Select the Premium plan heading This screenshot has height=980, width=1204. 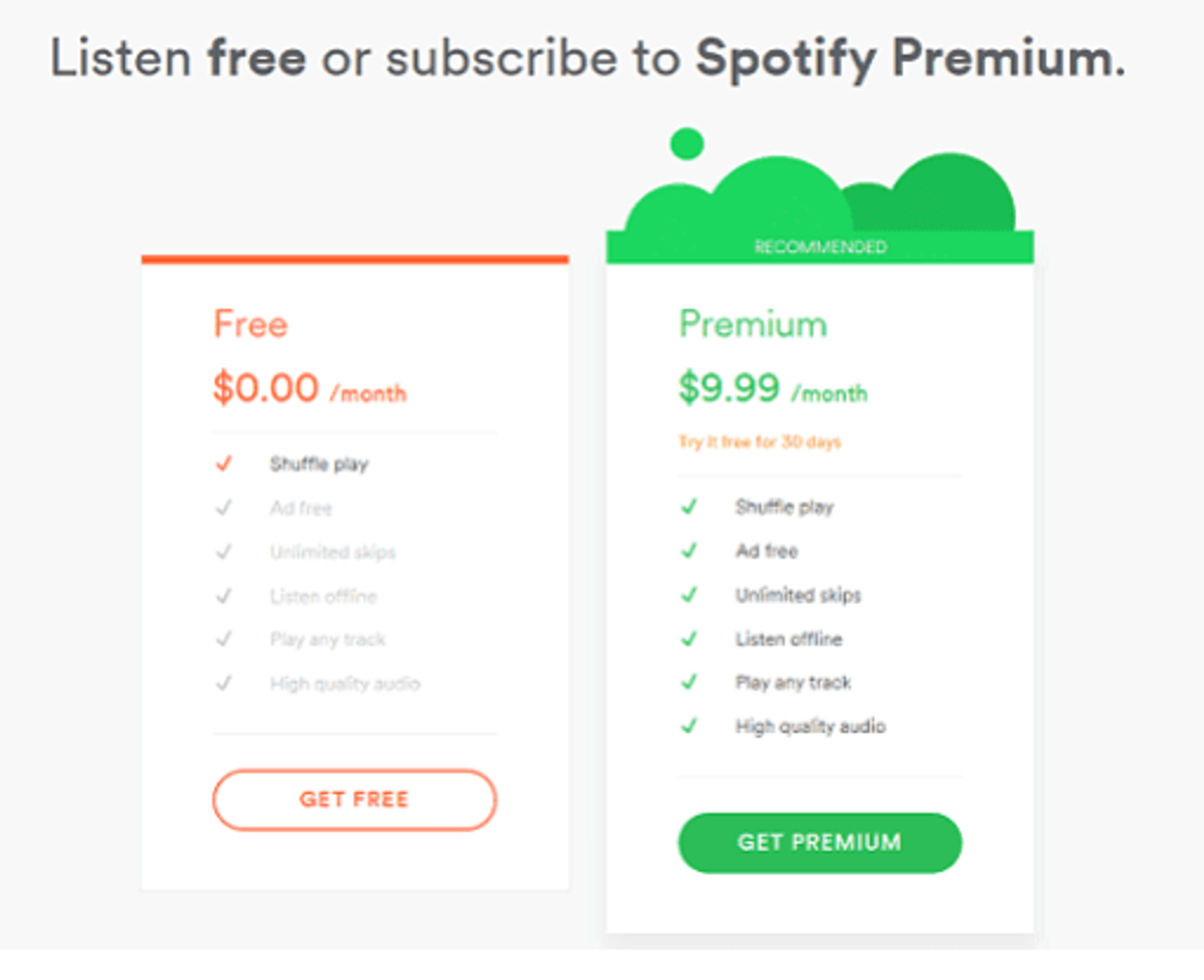pyautogui.click(x=752, y=324)
